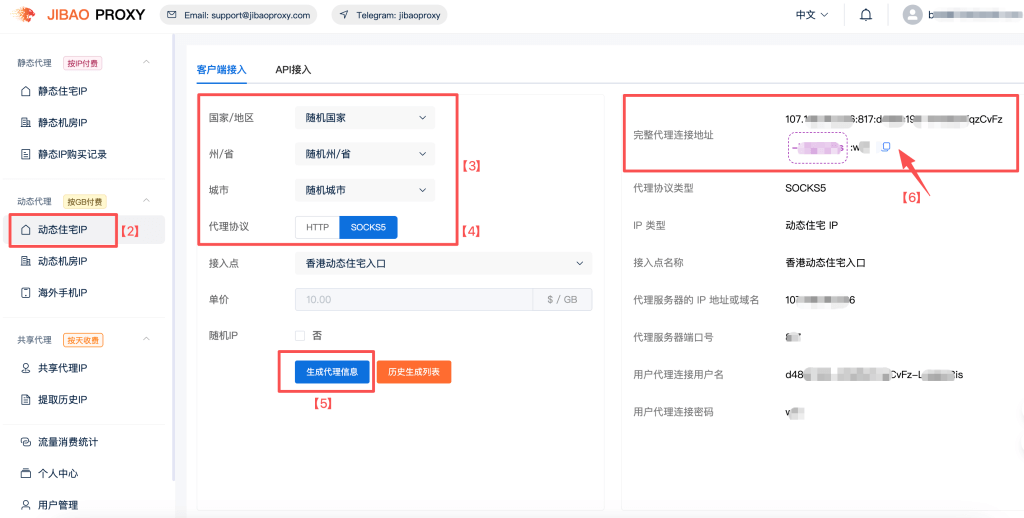This screenshot has width=1024, height=518.
Task: Collapse the 动态代理 sidebar section
Action: [x=146, y=200]
